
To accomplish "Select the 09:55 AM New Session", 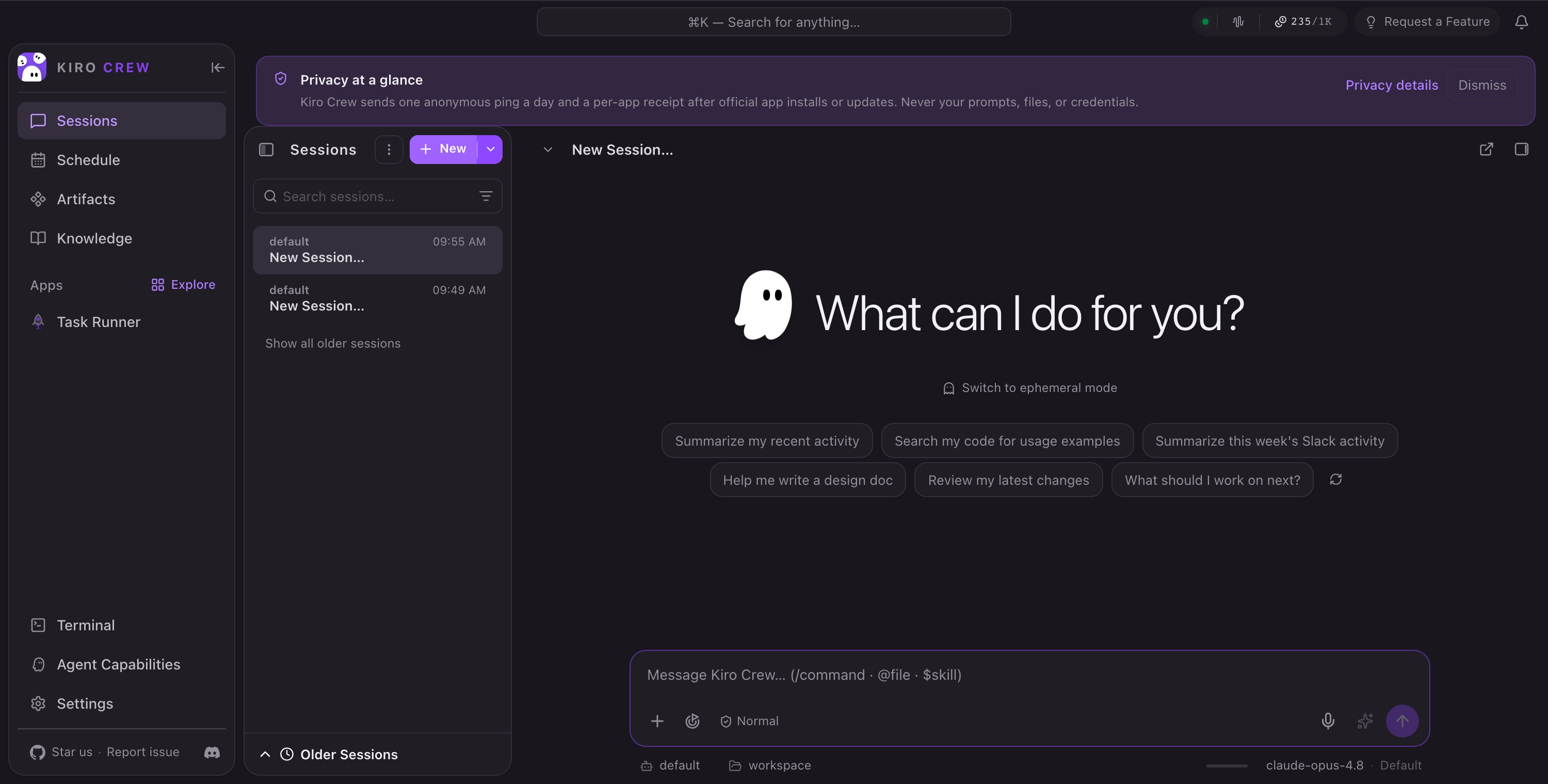I will [377, 250].
